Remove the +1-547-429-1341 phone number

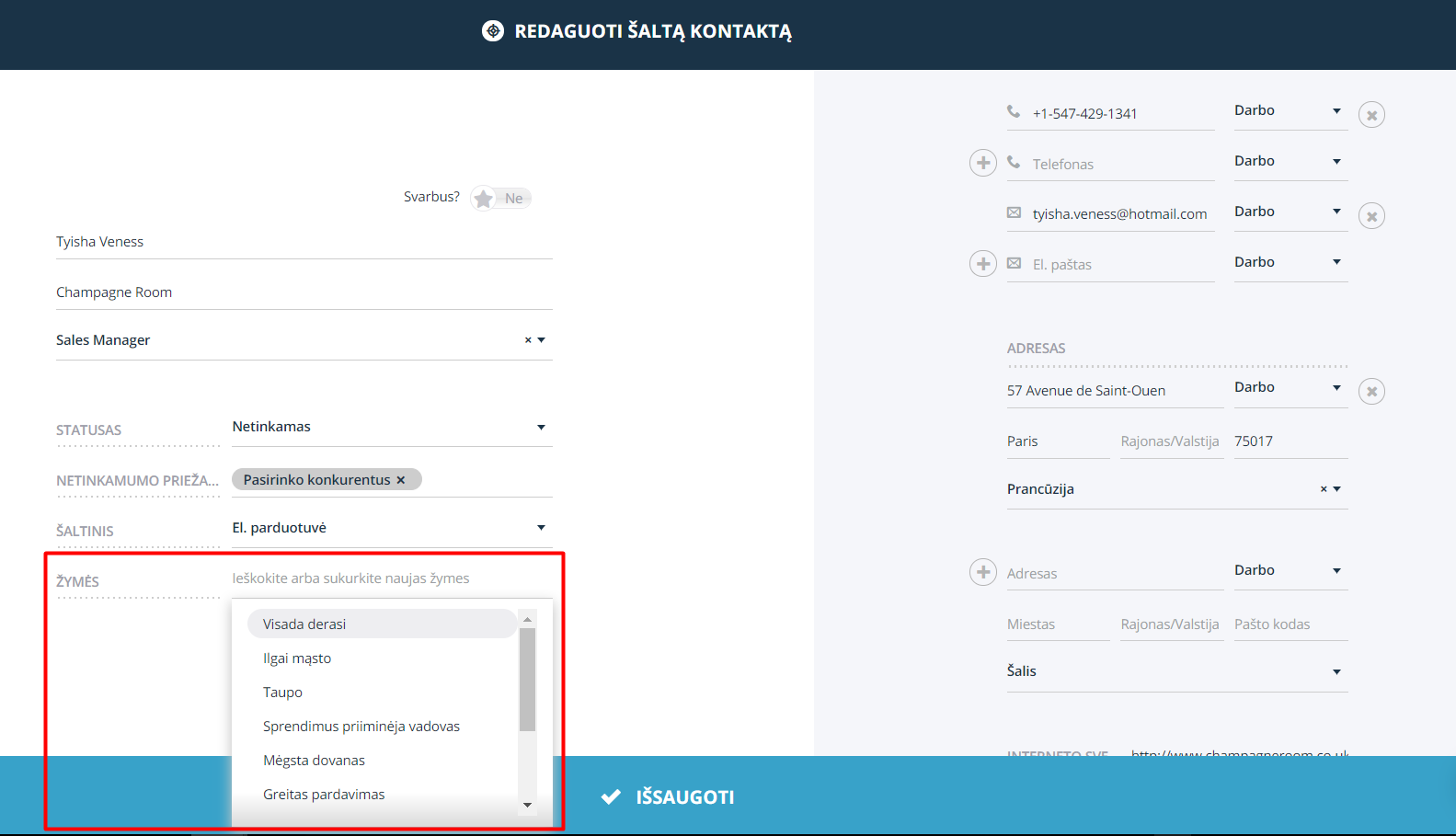(x=1371, y=115)
